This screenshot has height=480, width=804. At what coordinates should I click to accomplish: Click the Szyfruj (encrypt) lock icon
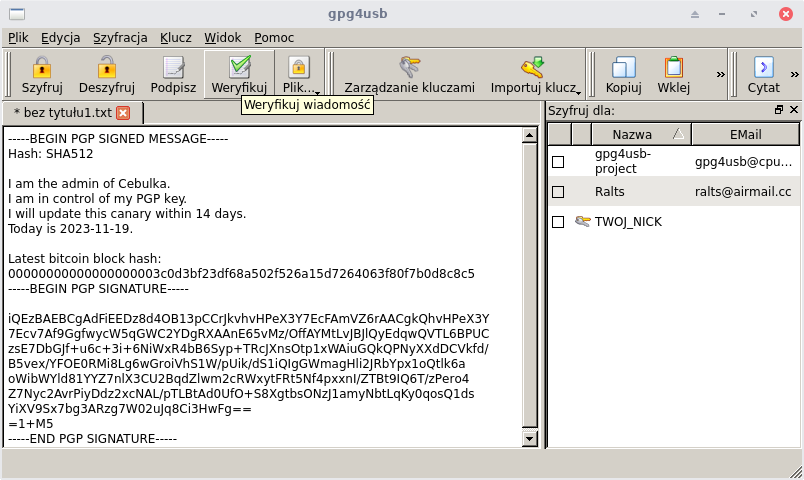(42, 67)
